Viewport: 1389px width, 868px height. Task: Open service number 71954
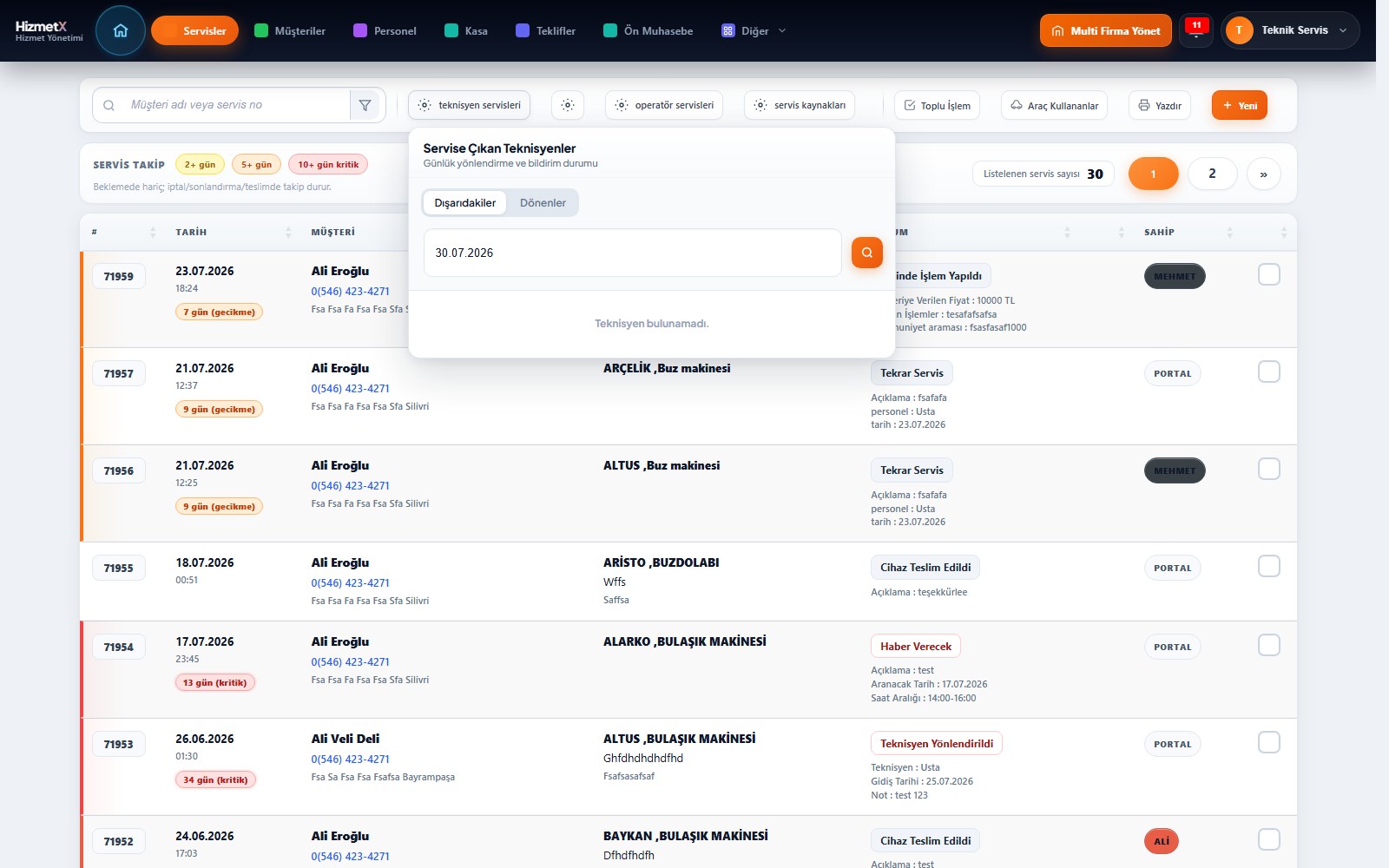[119, 647]
